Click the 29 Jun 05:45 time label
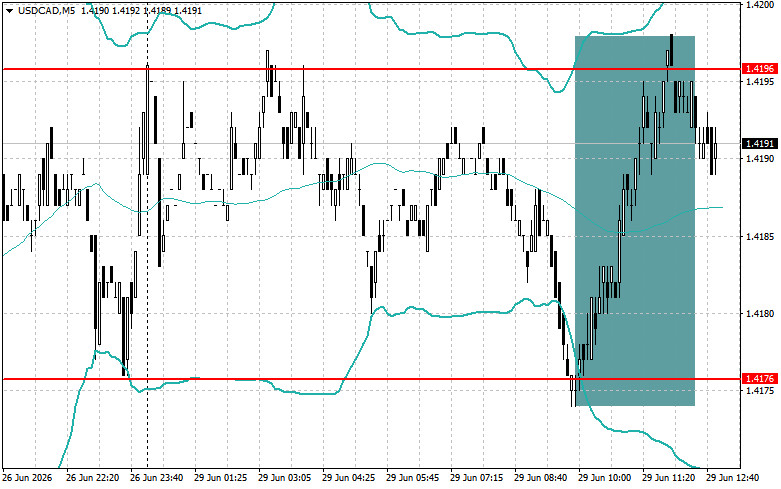The width and height of the screenshot is (781, 489). 412,478
